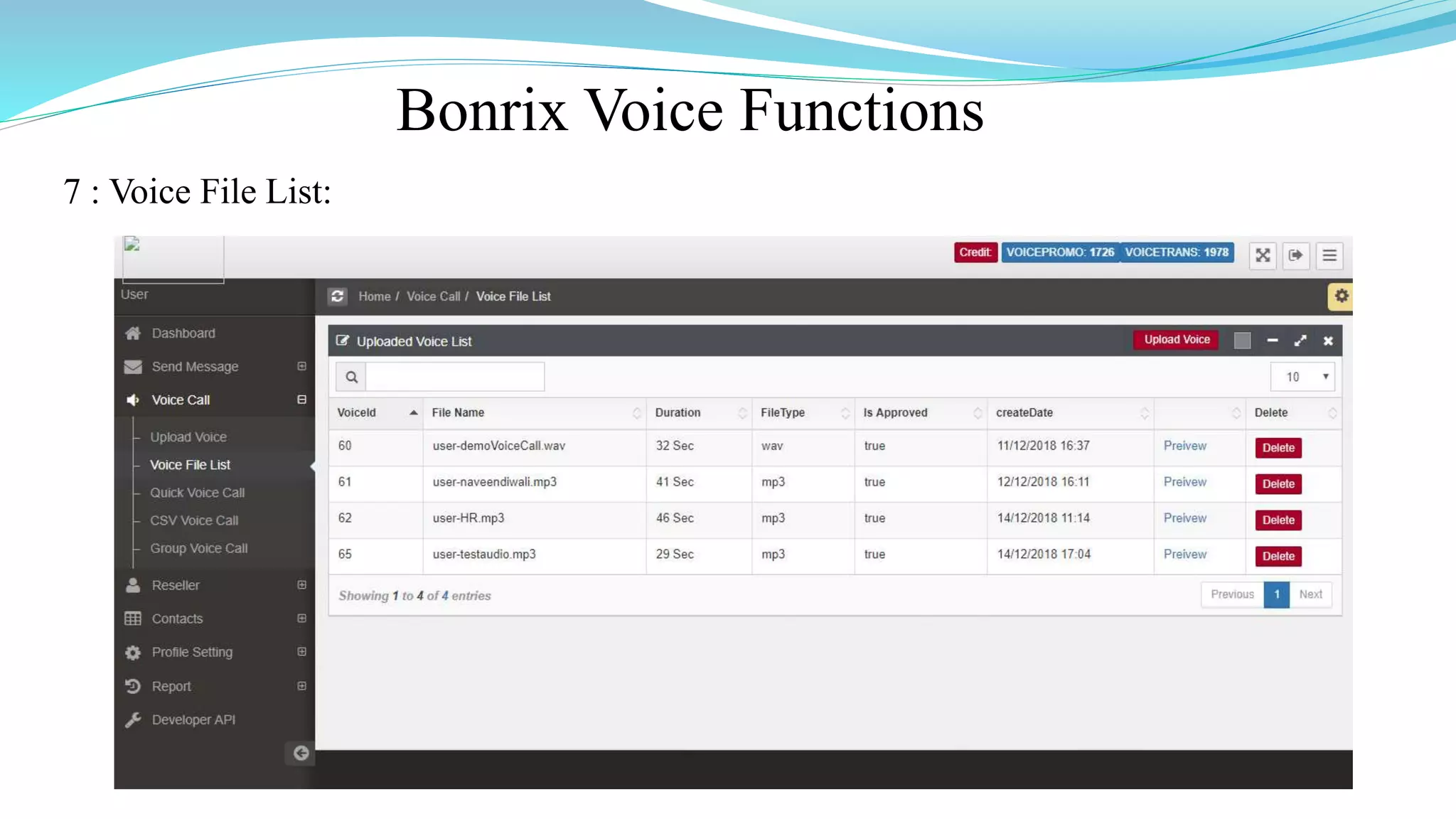Image resolution: width=1456 pixels, height=819 pixels.
Task: Open Group Voice Call menu item
Action: coord(199,548)
